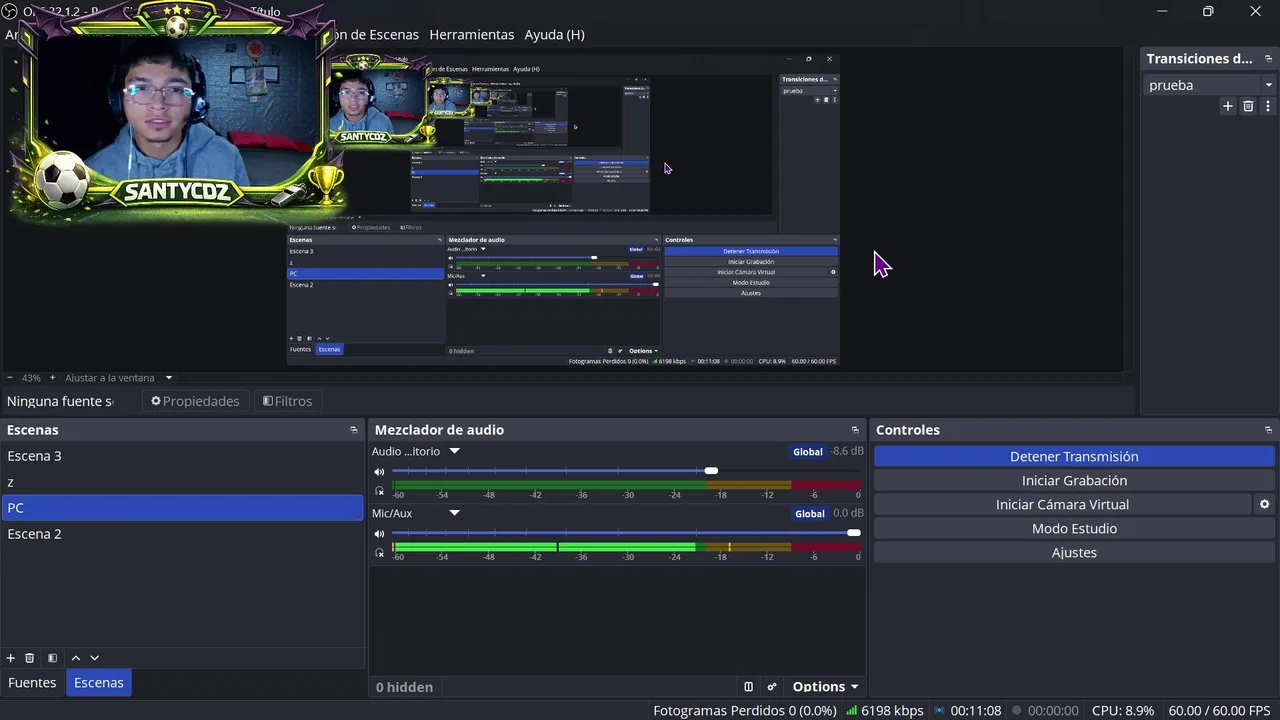Open the Herramientas menu

(x=471, y=34)
